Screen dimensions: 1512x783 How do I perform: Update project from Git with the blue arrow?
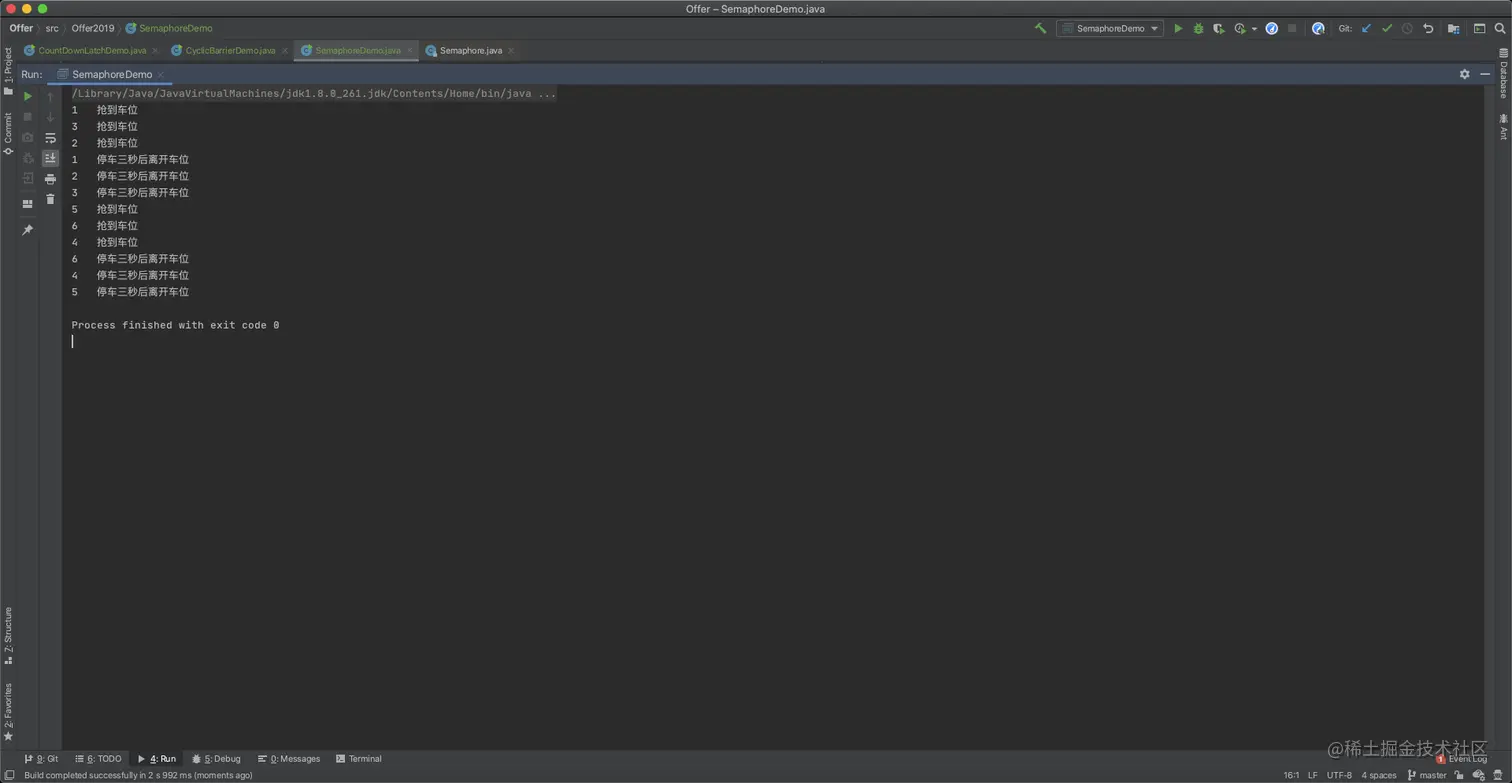1366,28
